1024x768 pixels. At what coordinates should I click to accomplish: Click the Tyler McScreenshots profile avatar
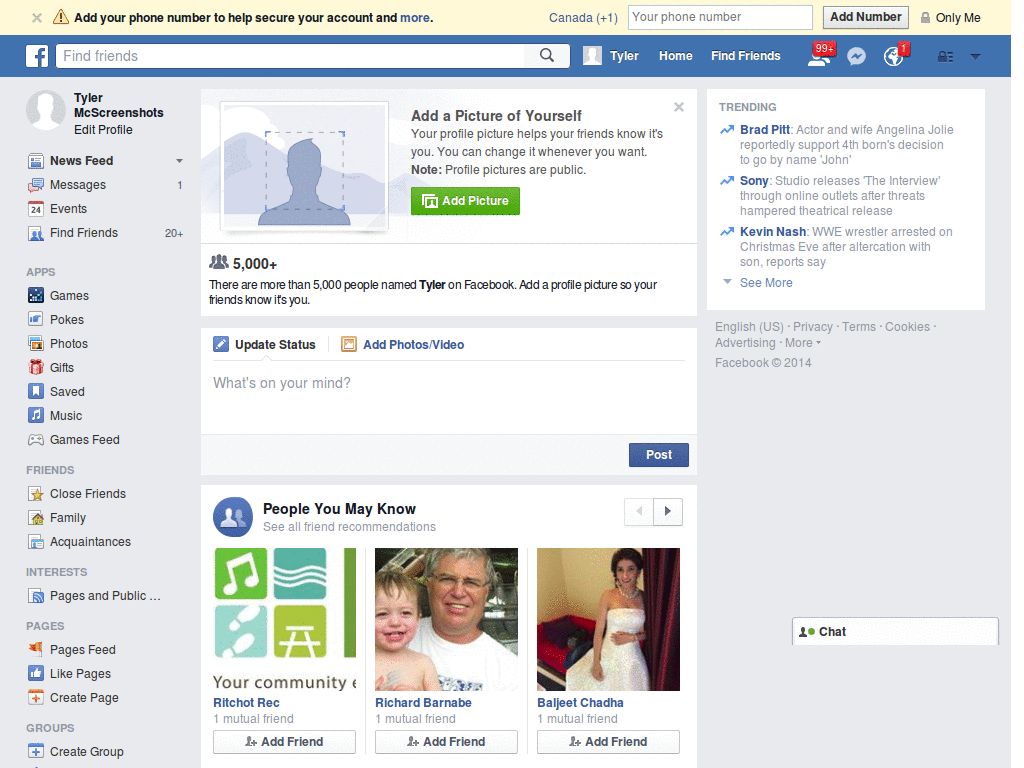(x=46, y=110)
